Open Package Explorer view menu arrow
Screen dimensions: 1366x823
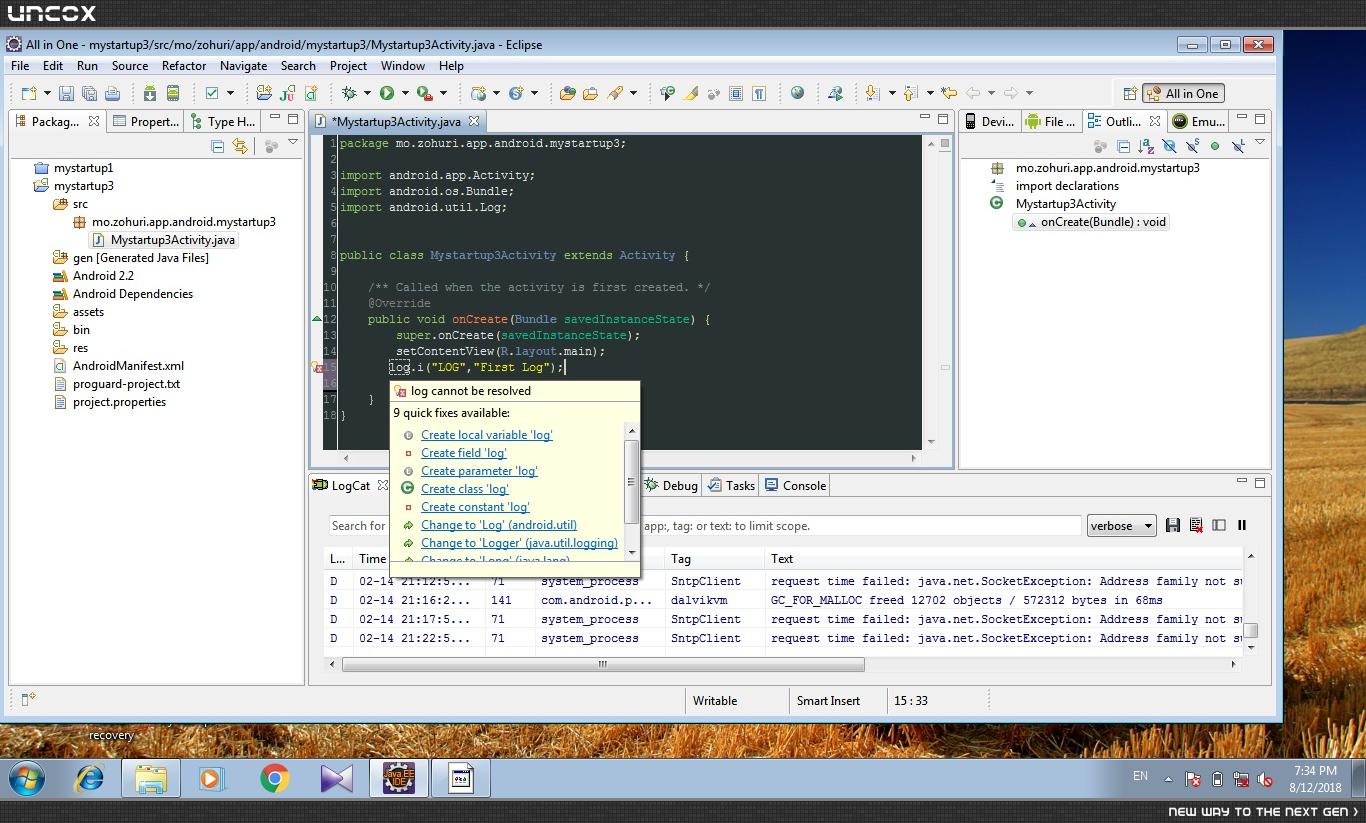point(293,143)
